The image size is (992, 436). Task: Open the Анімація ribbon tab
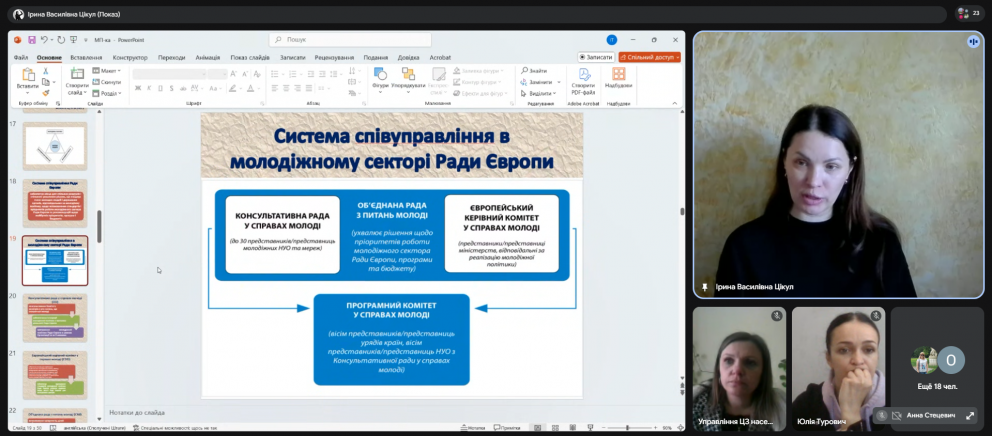tap(208, 57)
